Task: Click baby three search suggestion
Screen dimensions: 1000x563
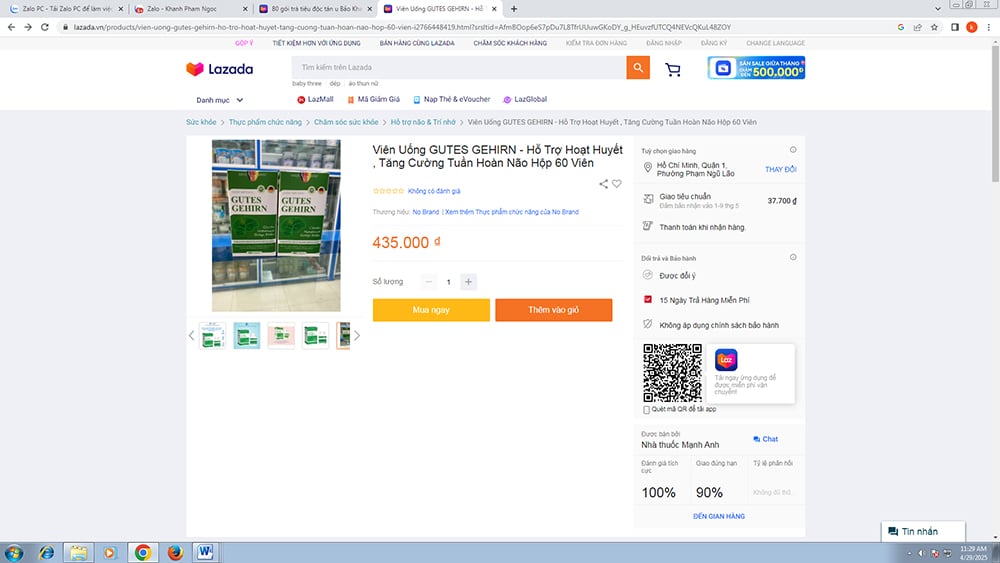Action: click(307, 84)
